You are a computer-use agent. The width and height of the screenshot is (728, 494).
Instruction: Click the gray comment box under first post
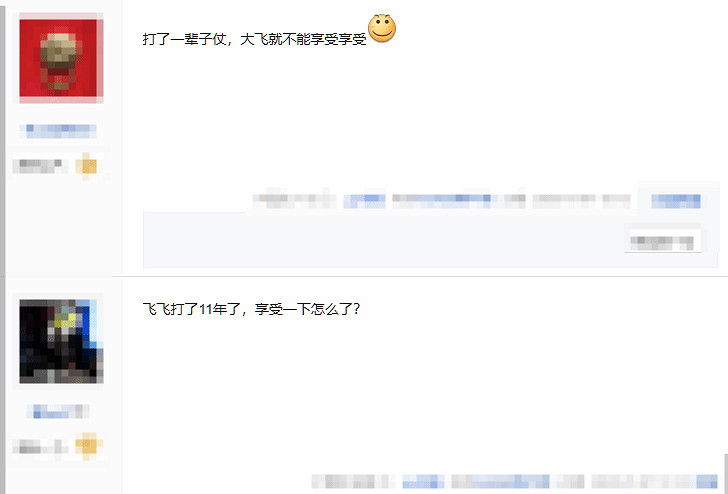pyautogui.click(x=430, y=240)
